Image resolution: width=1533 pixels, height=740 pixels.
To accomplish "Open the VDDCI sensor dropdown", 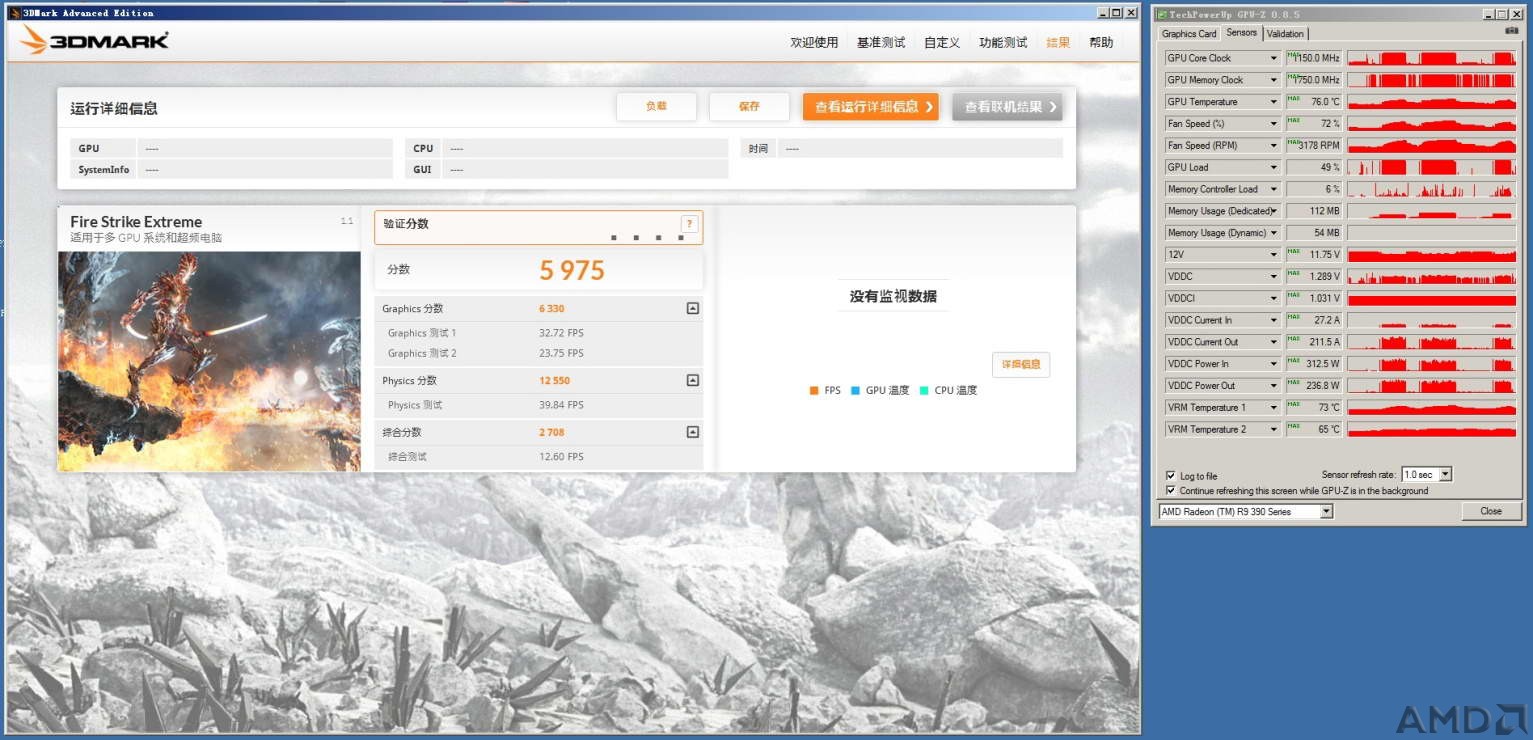I will coord(1273,298).
